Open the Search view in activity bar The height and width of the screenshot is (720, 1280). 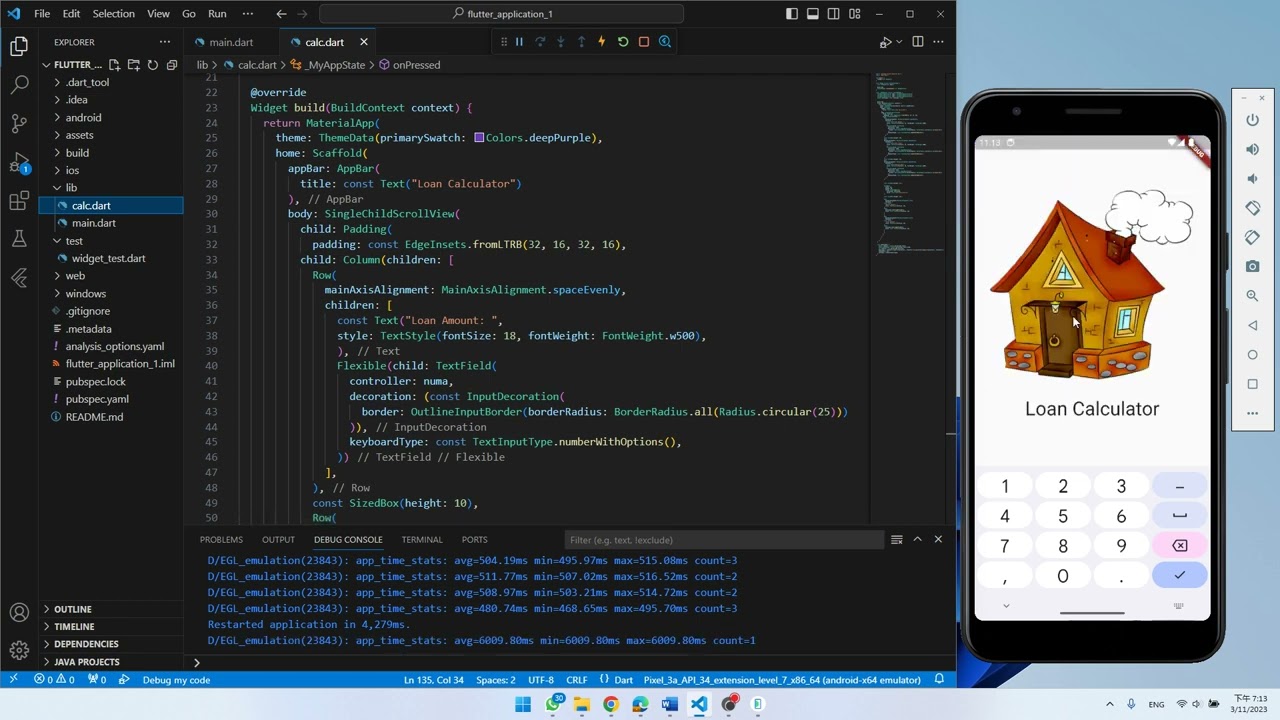click(x=19, y=84)
